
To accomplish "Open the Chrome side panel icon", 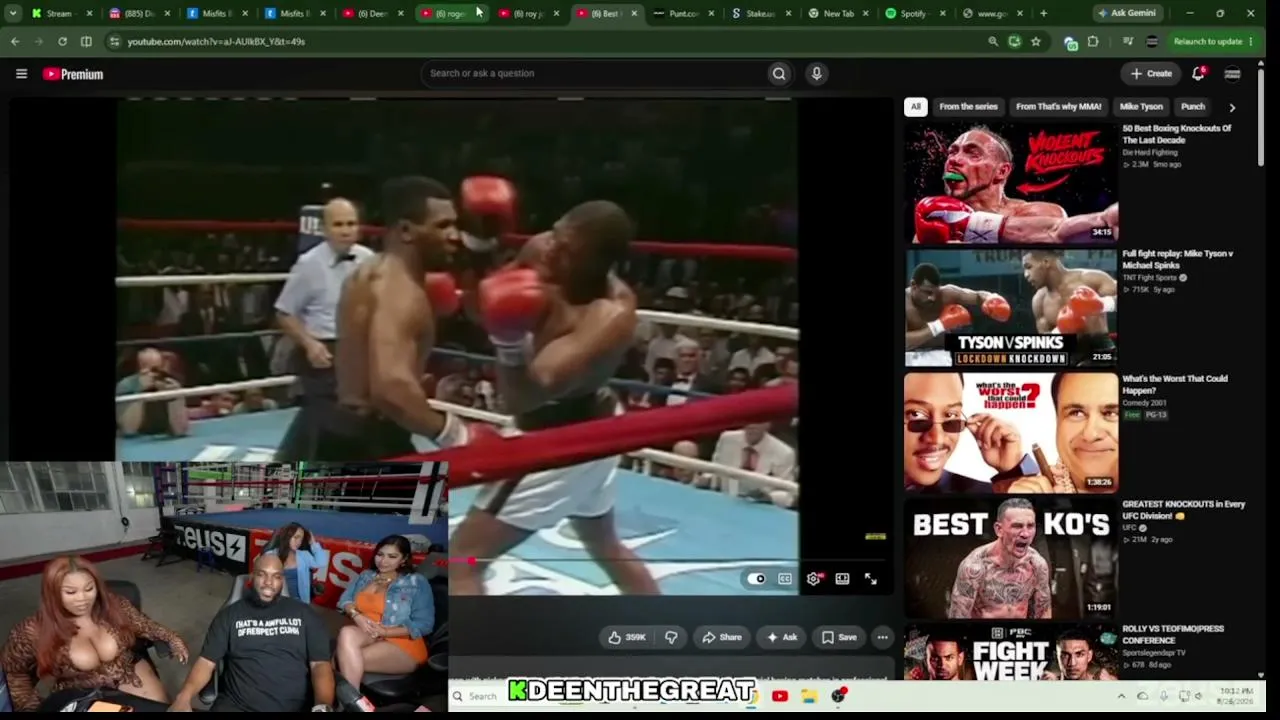I will point(86,41).
